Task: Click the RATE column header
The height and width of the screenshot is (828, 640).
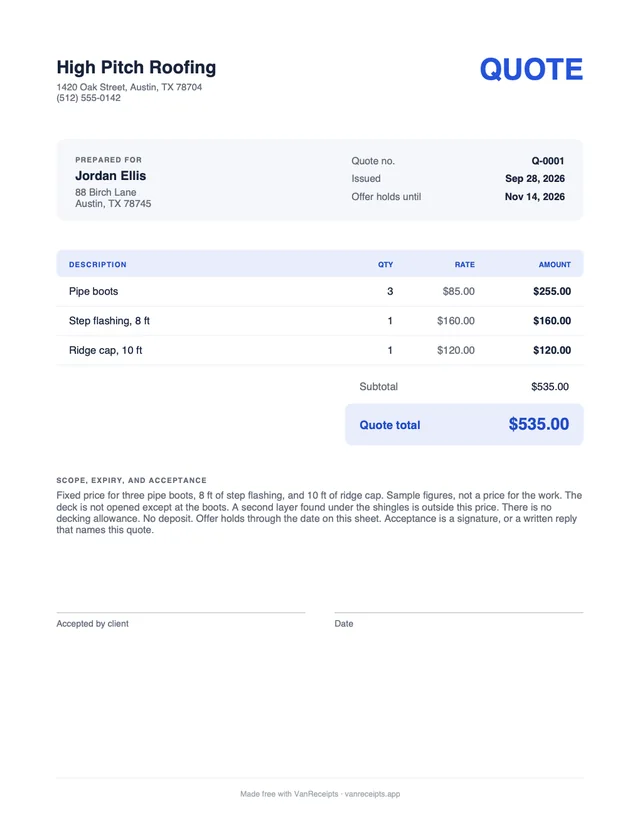Action: [465, 265]
